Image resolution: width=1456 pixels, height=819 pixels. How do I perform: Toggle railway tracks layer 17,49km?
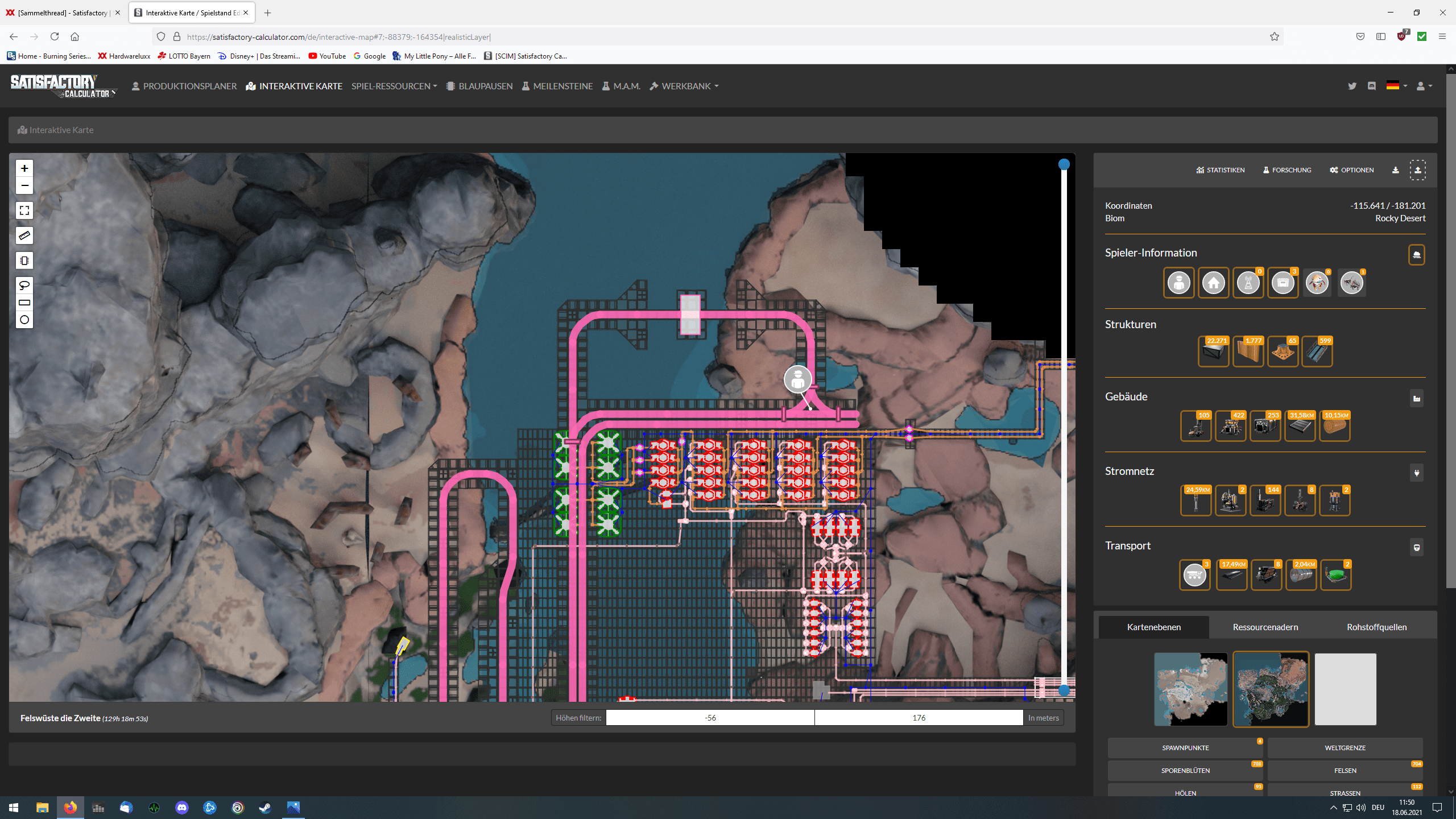coord(1231,575)
